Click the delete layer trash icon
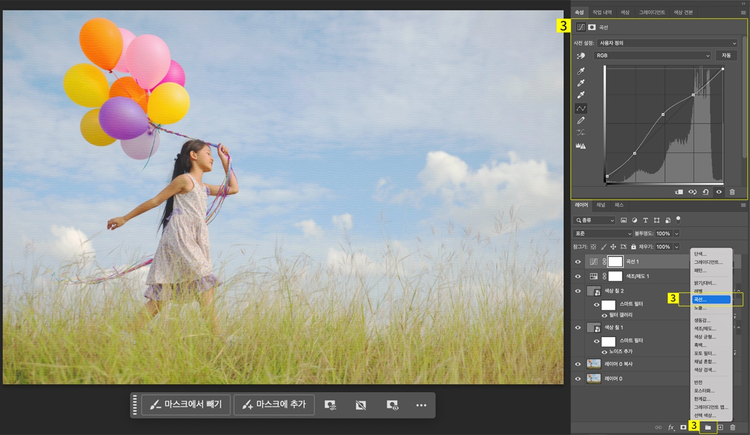Screen dimensions: 750x435 [x=732, y=427]
